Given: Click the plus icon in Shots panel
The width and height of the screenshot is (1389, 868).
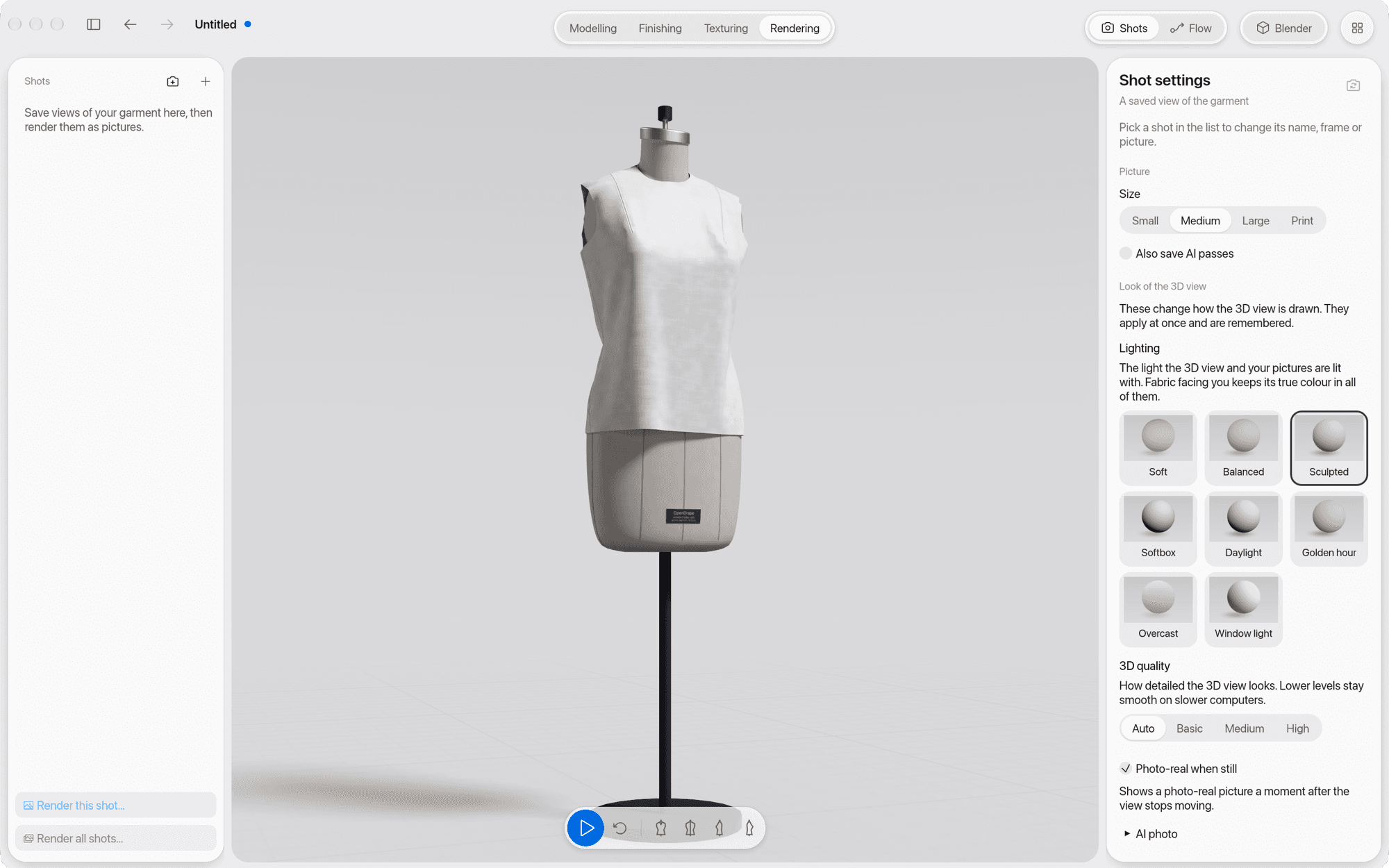Looking at the screenshot, I should click(x=206, y=81).
